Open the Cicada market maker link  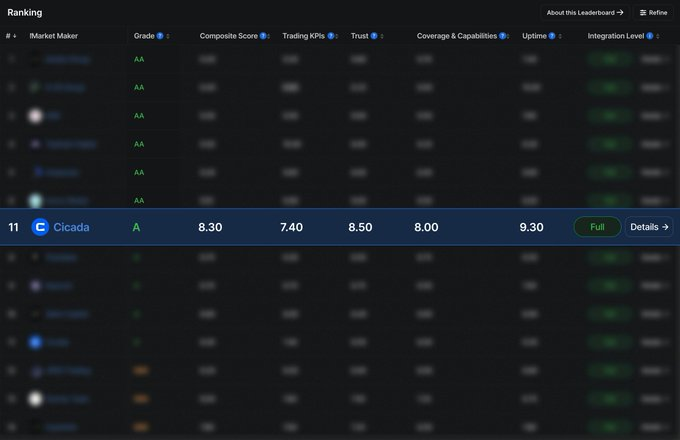point(71,227)
